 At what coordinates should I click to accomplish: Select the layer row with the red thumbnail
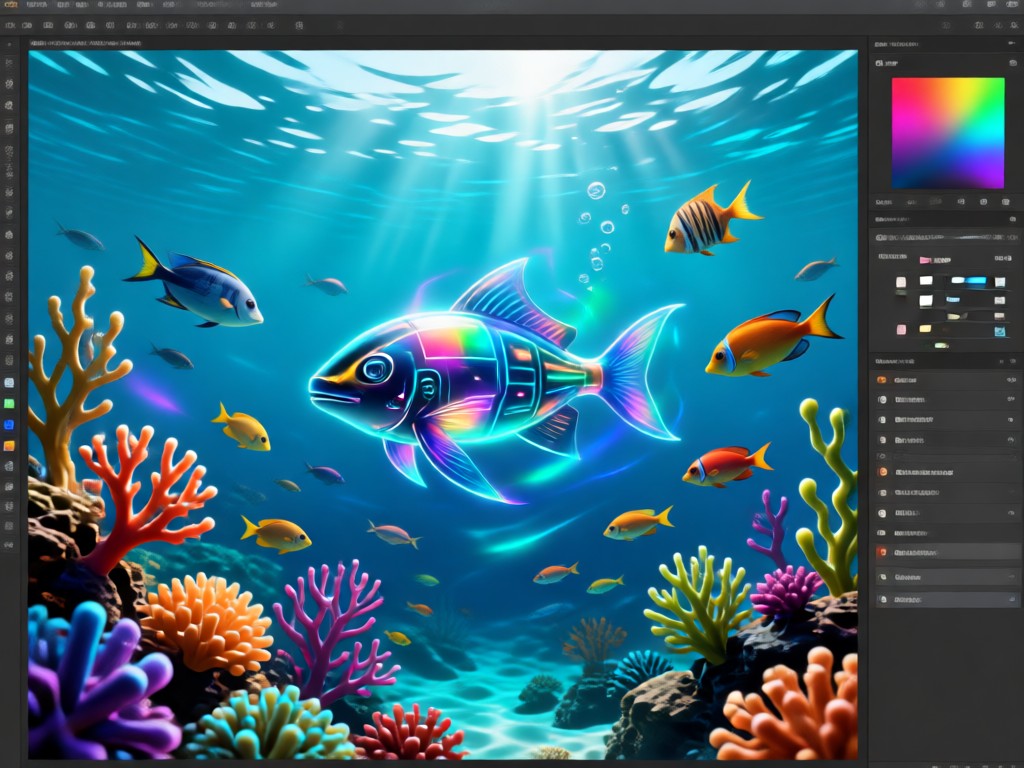pyautogui.click(x=946, y=552)
